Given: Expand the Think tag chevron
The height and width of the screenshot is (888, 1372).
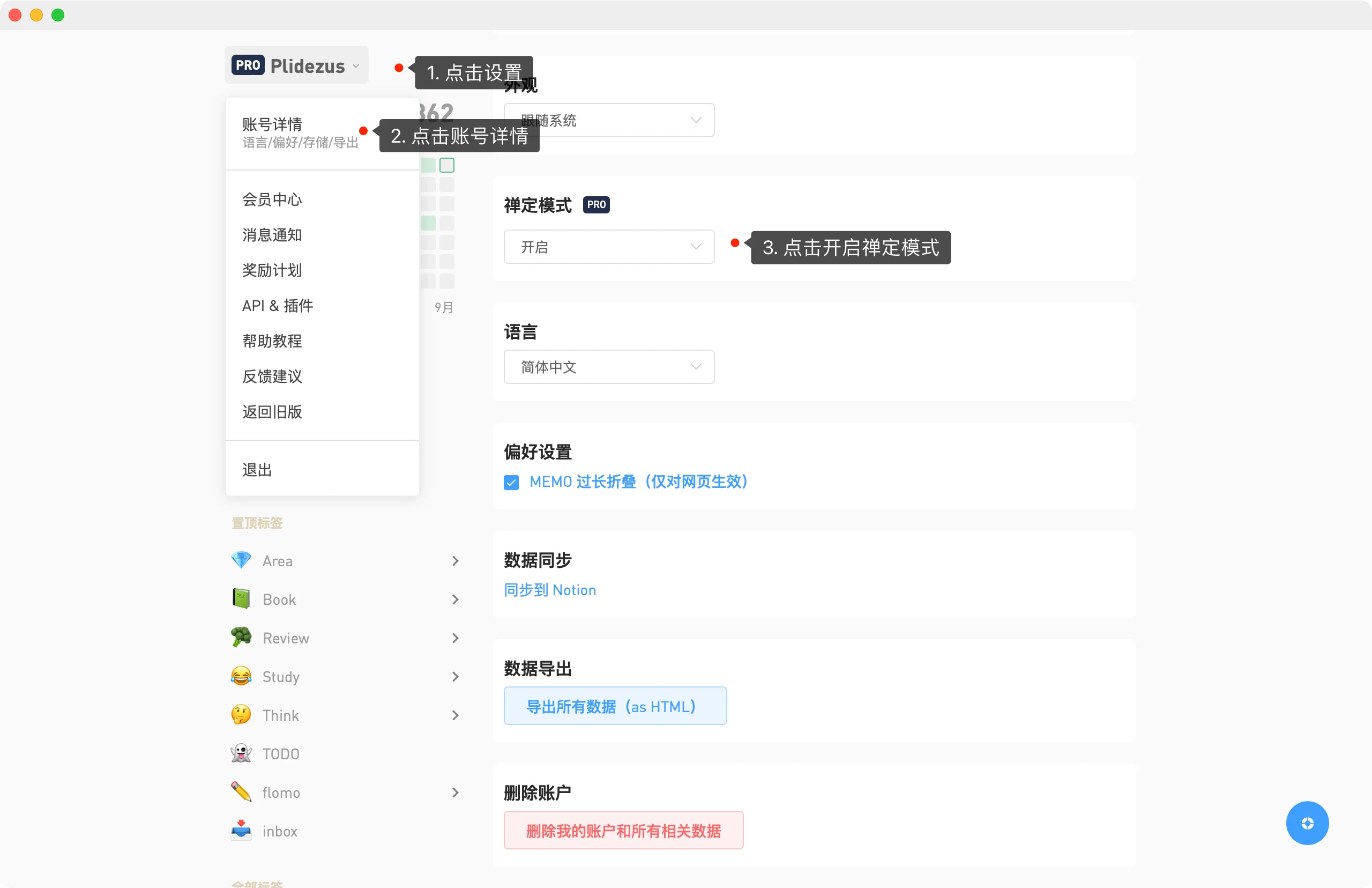Looking at the screenshot, I should click(x=455, y=715).
